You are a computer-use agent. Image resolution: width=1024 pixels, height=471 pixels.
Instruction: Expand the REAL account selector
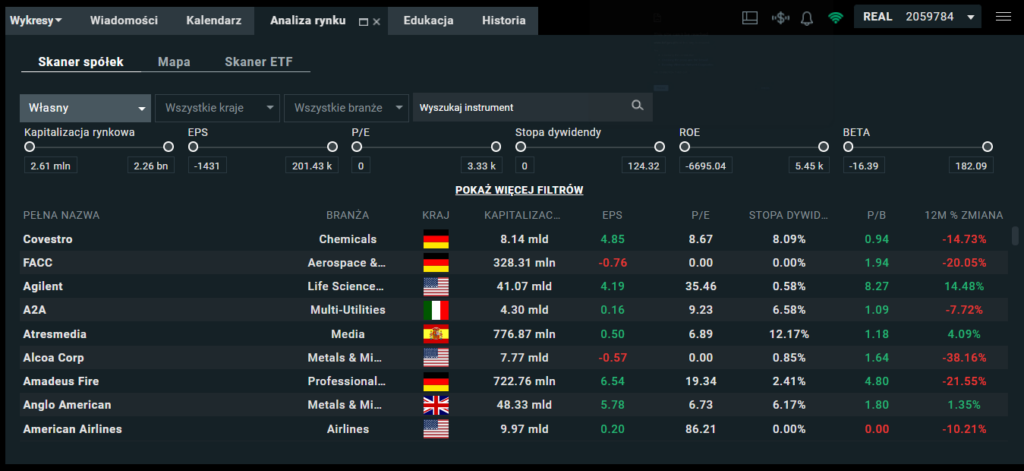pos(918,17)
